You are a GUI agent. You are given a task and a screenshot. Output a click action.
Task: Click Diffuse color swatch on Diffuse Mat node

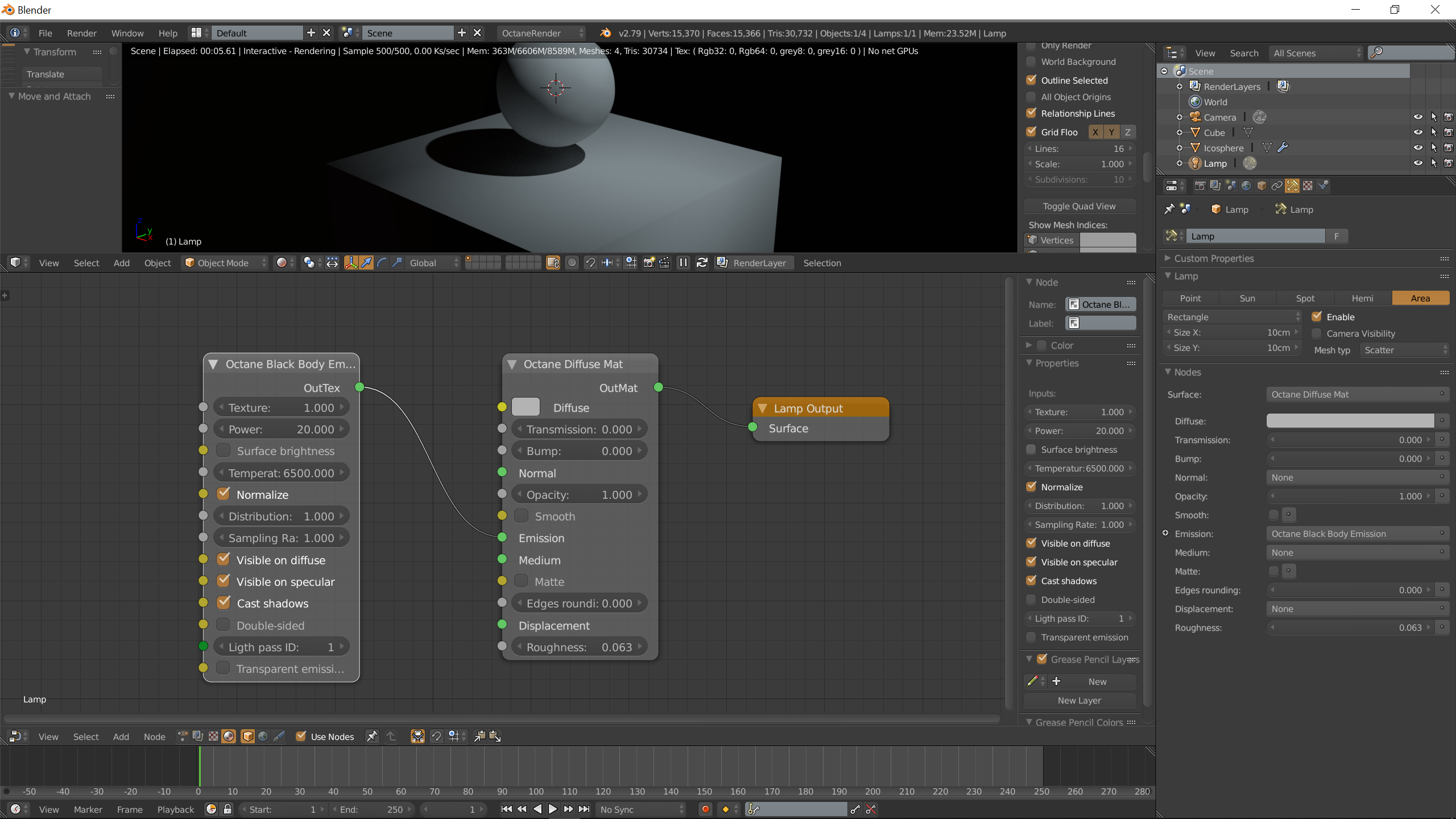click(x=526, y=407)
